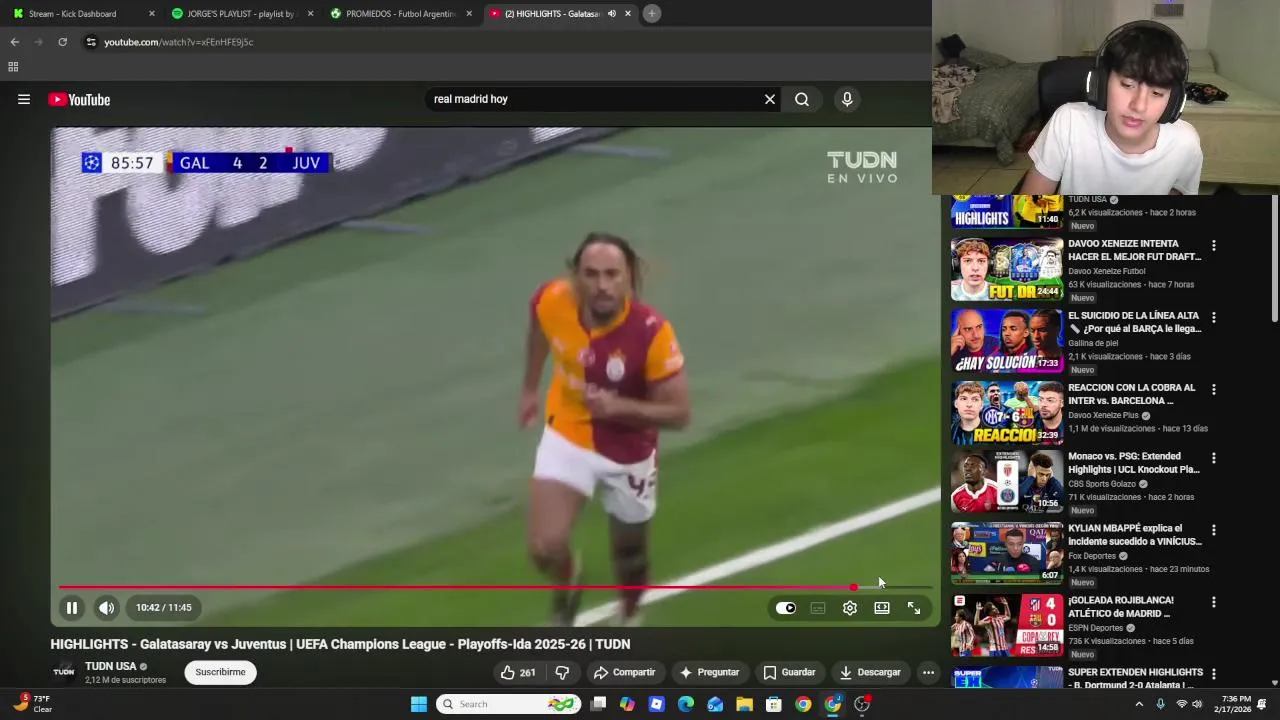This screenshot has height=720, width=1280.
Task: Click the TUDN channel avatar
Action: 64,672
